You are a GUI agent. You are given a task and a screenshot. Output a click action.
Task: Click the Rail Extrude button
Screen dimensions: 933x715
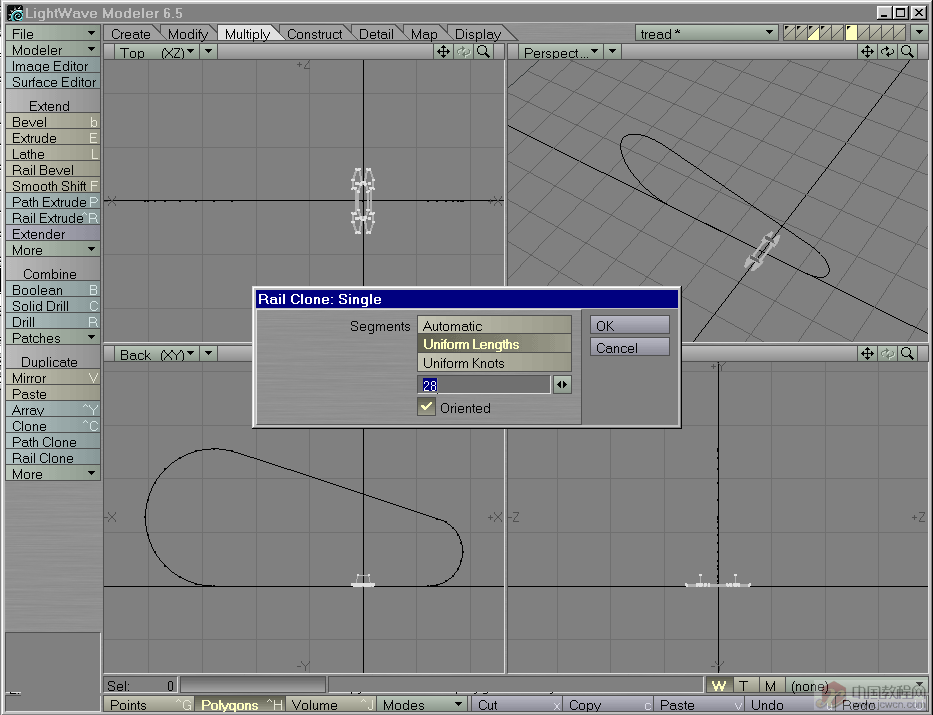[52, 218]
